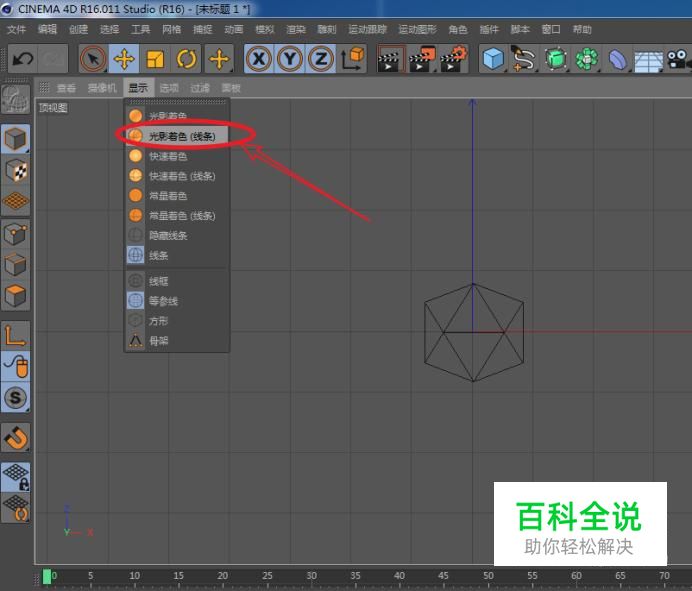The width and height of the screenshot is (692, 591).
Task: Open the 运动图形 menu
Action: (x=417, y=30)
